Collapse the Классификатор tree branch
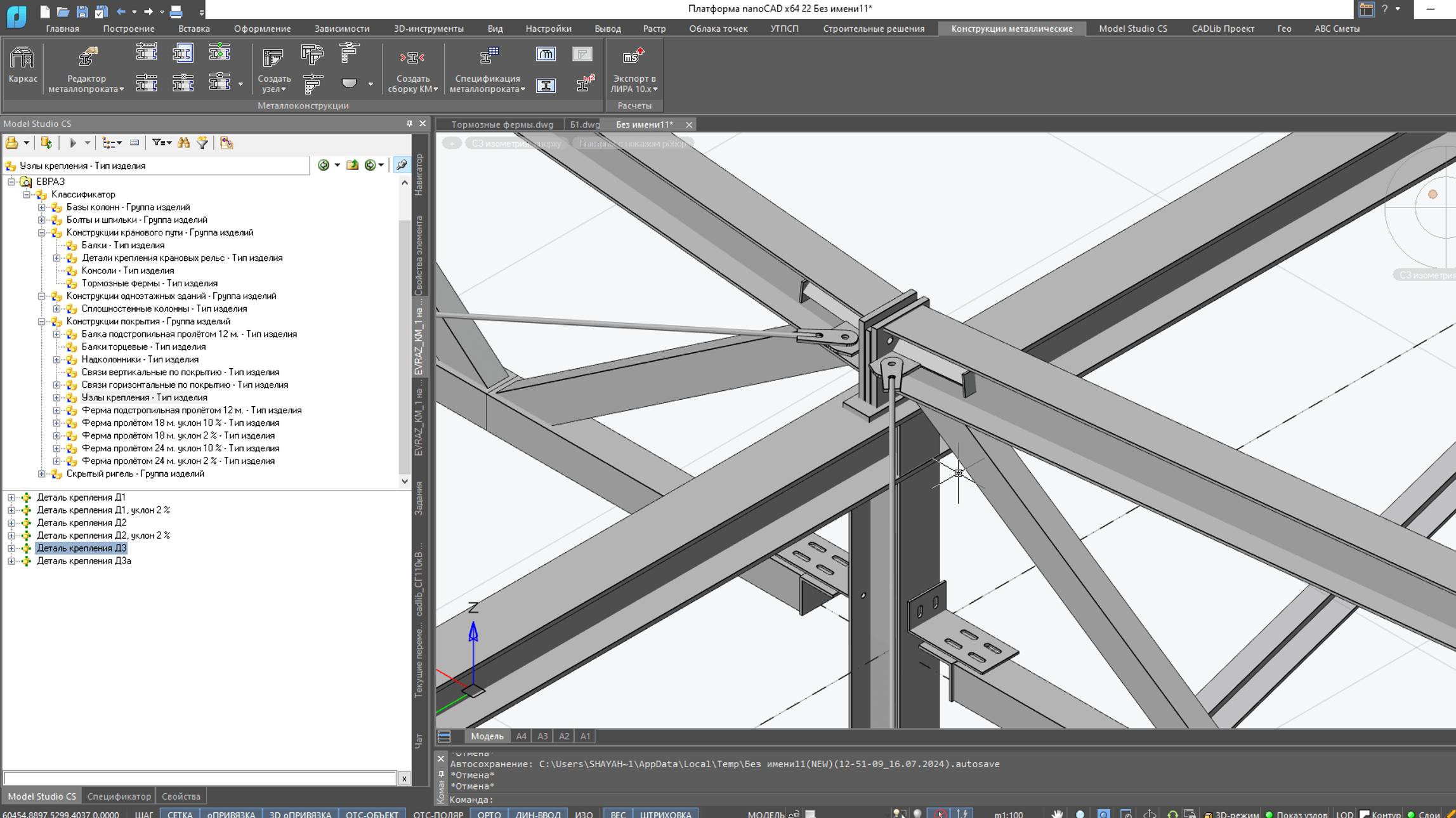 [x=28, y=194]
